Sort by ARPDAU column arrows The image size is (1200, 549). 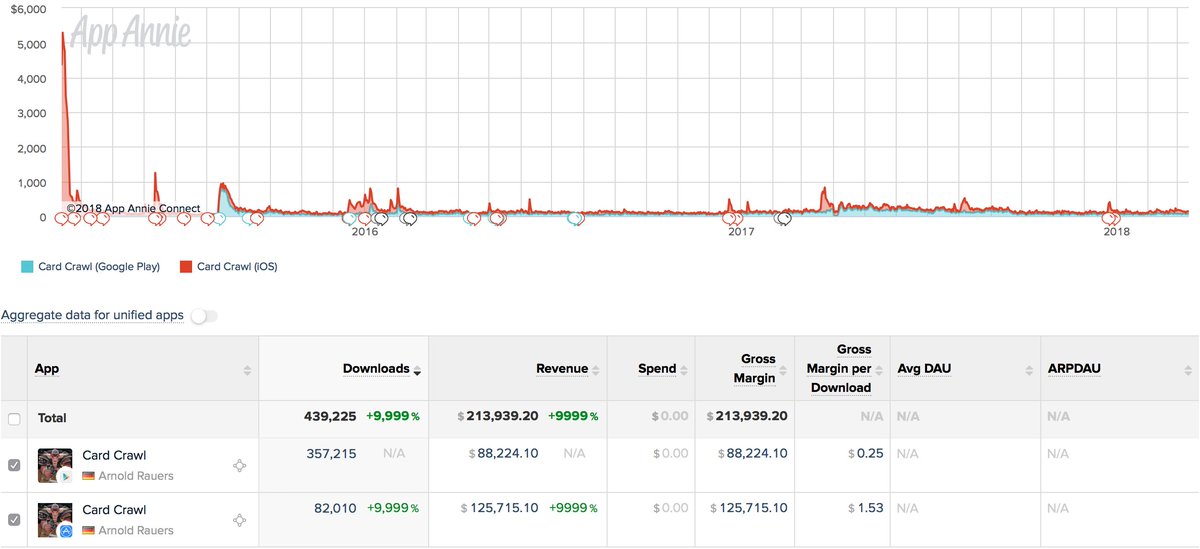click(x=1189, y=370)
